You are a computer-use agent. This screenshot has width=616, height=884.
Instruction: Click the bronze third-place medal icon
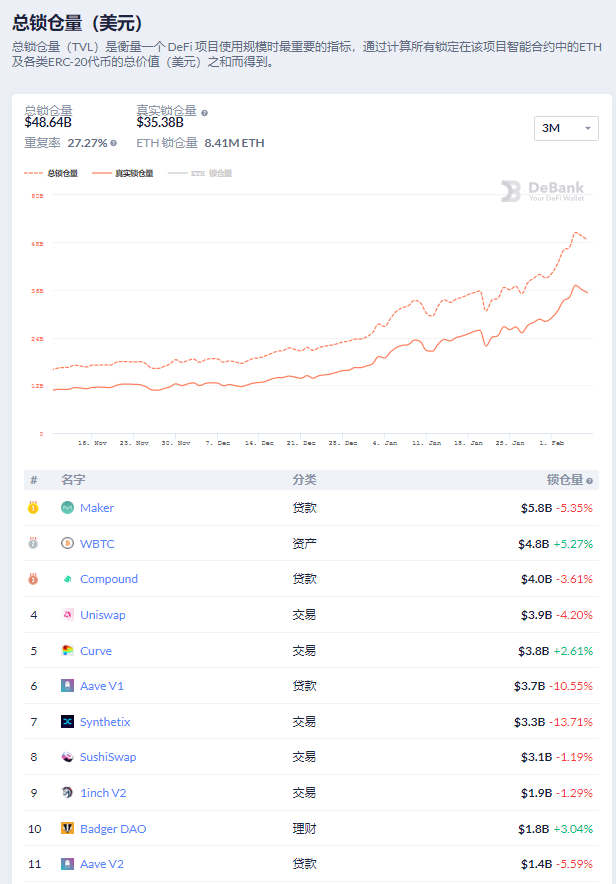tap(33, 579)
